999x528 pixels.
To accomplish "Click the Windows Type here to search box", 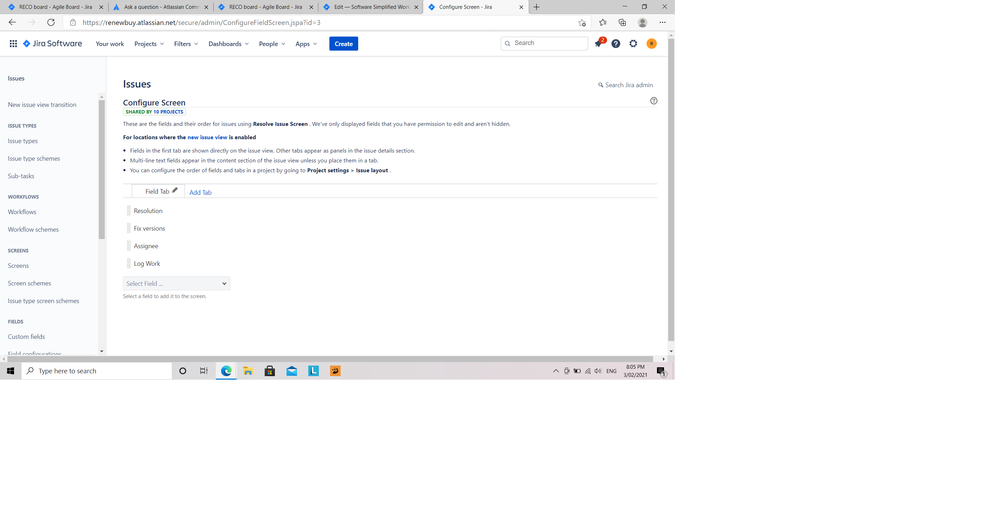I will (x=97, y=371).
